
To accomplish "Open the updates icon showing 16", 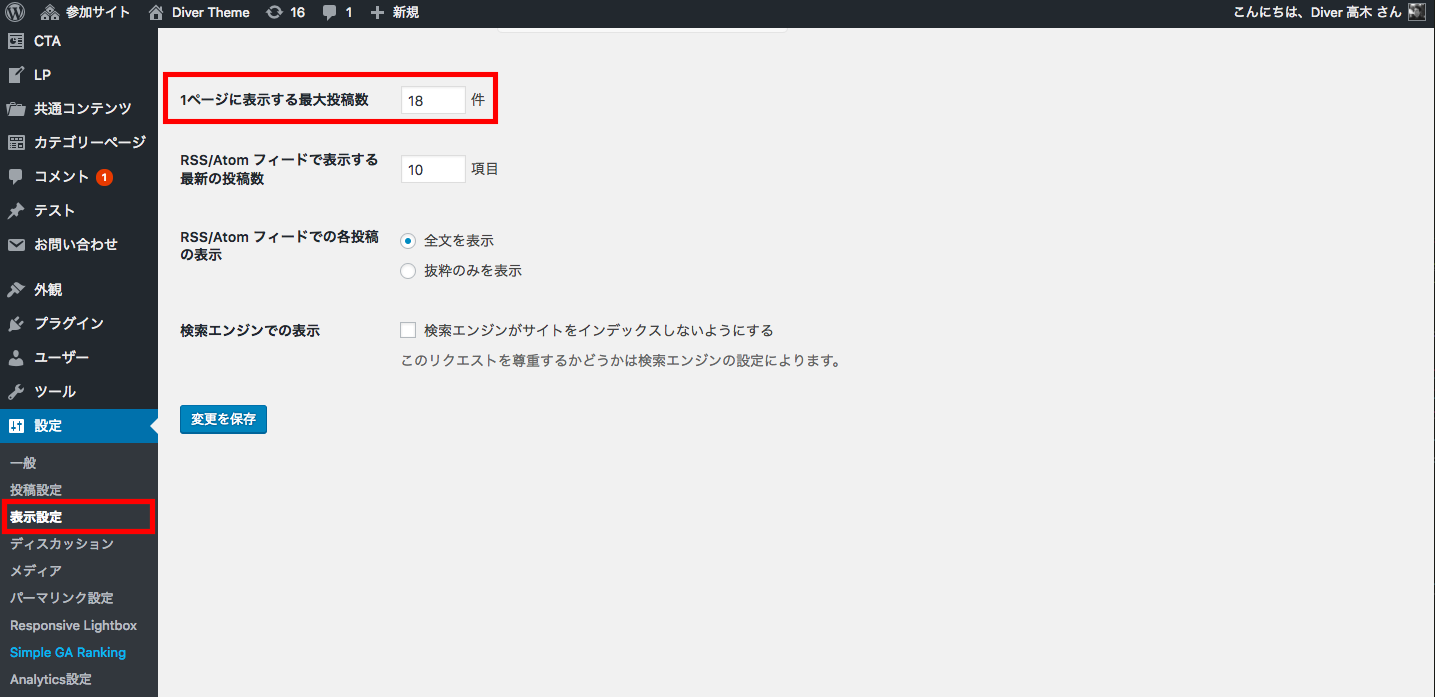I will [x=274, y=13].
